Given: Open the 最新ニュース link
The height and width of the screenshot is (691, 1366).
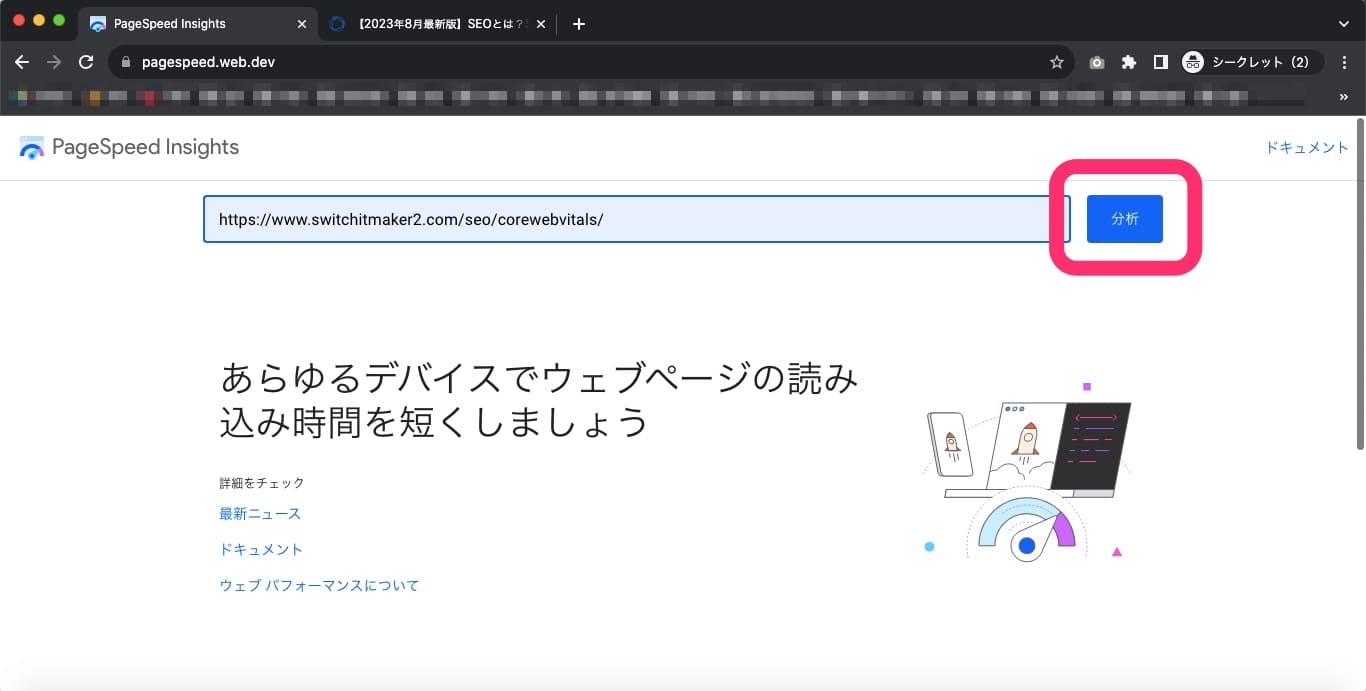Looking at the screenshot, I should [260, 514].
